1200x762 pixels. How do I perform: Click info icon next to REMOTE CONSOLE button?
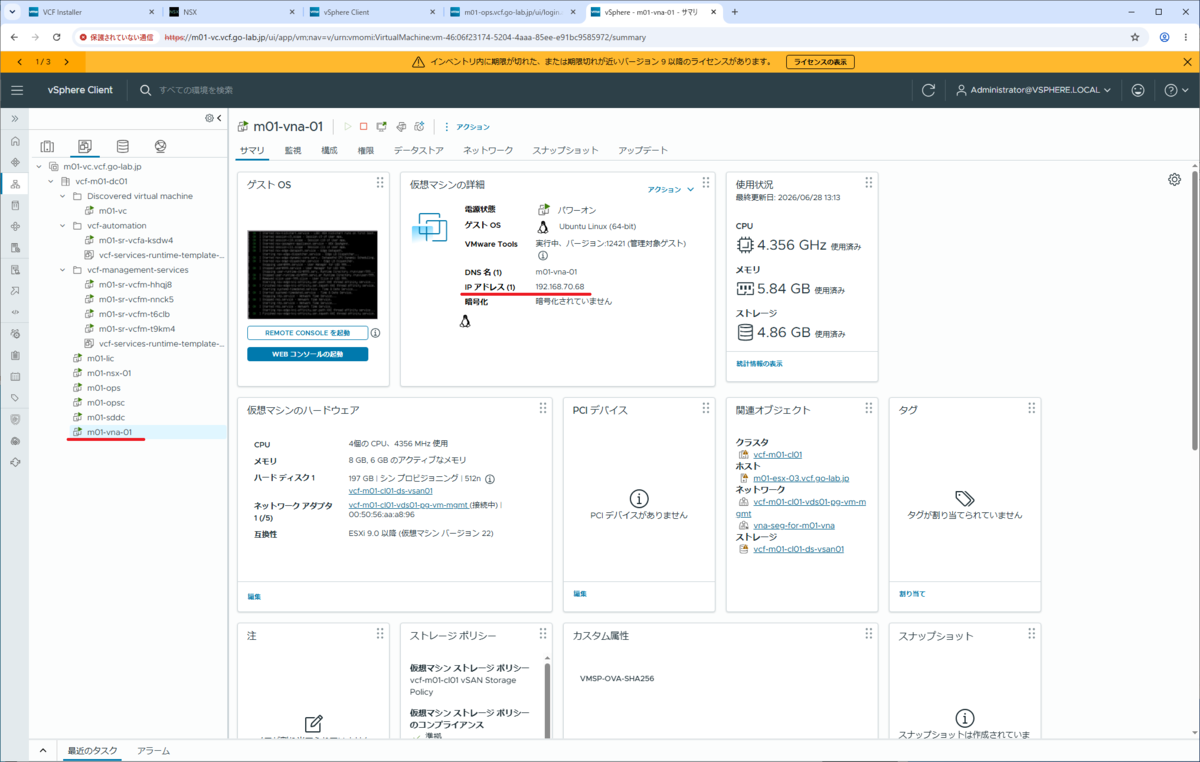(x=375, y=333)
